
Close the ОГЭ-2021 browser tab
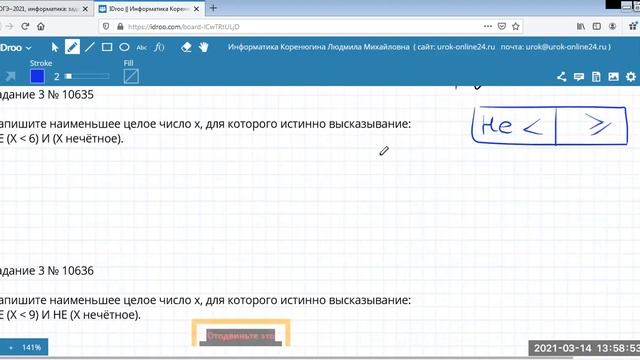85,9
